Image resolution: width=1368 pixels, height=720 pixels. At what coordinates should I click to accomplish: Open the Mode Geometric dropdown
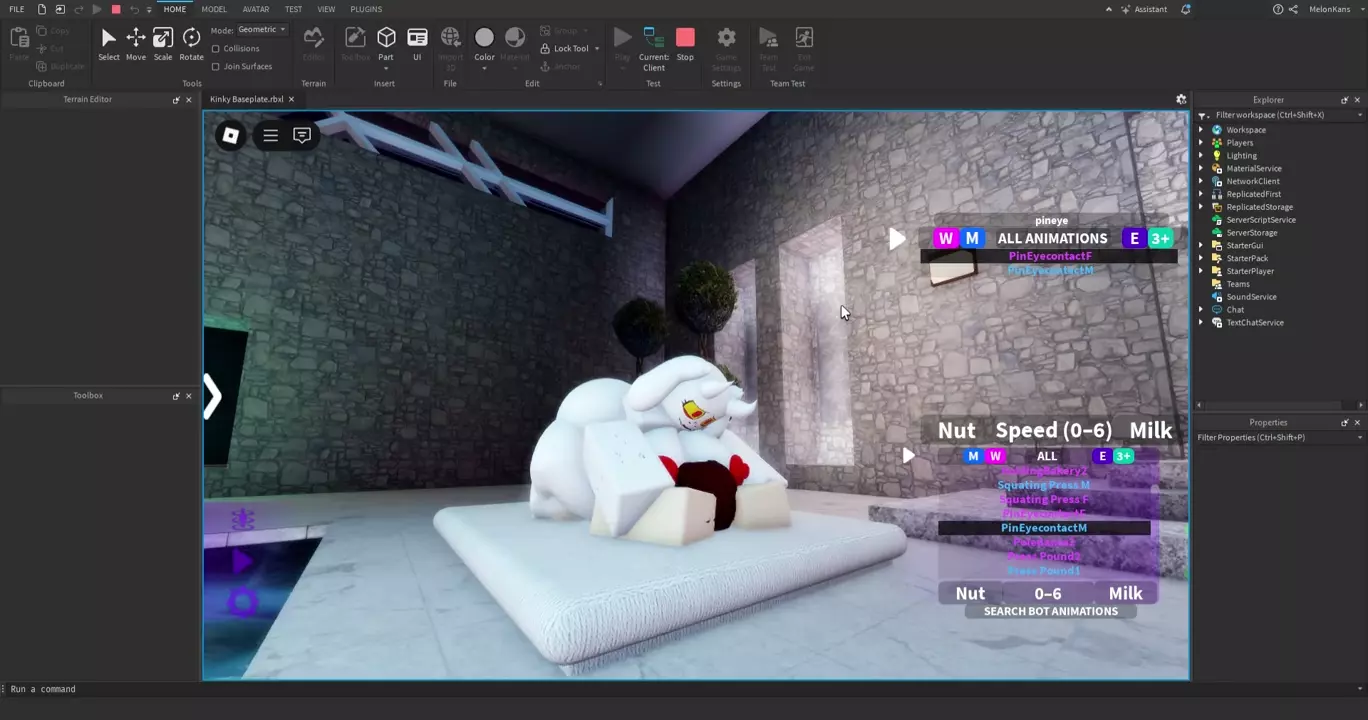tap(261, 30)
